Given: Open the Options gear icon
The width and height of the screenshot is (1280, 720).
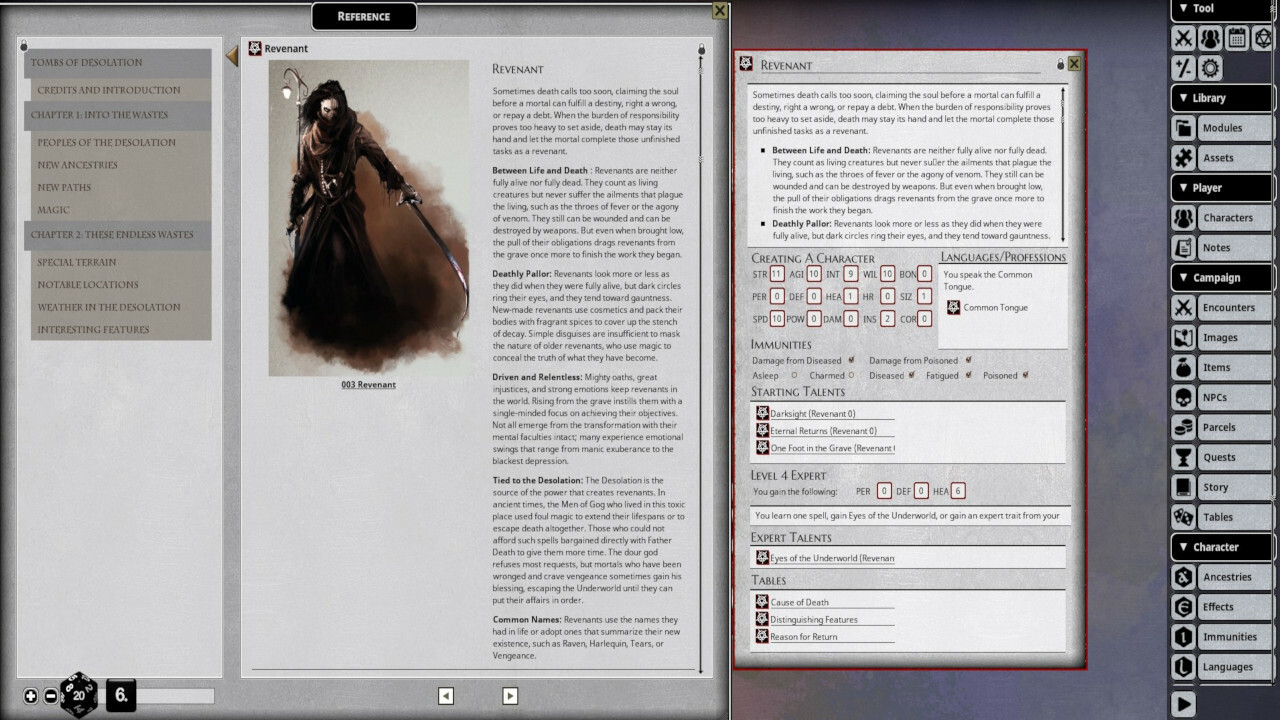Looking at the screenshot, I should [1212, 68].
